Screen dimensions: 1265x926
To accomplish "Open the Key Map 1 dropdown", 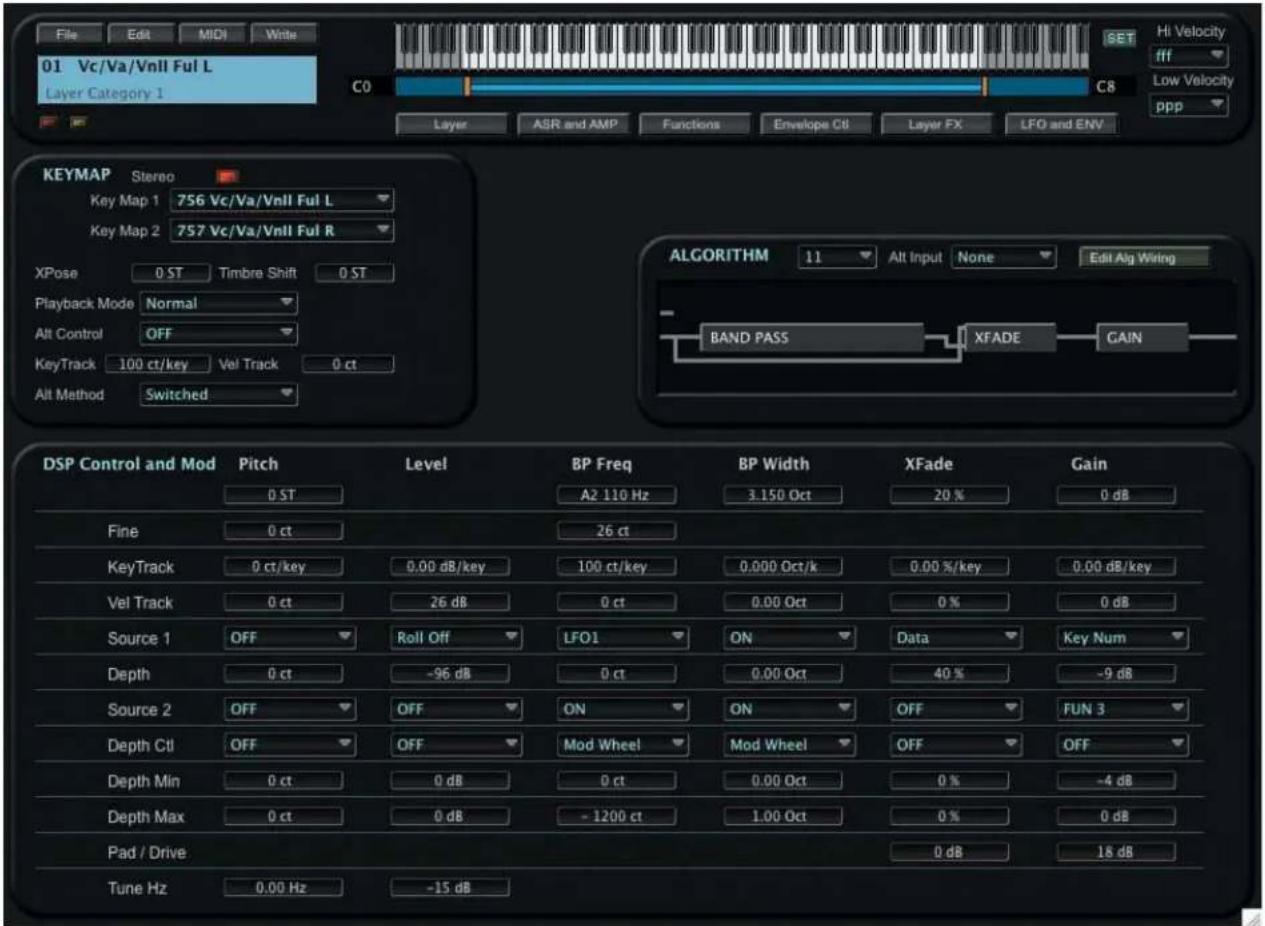I will pyautogui.click(x=282, y=200).
